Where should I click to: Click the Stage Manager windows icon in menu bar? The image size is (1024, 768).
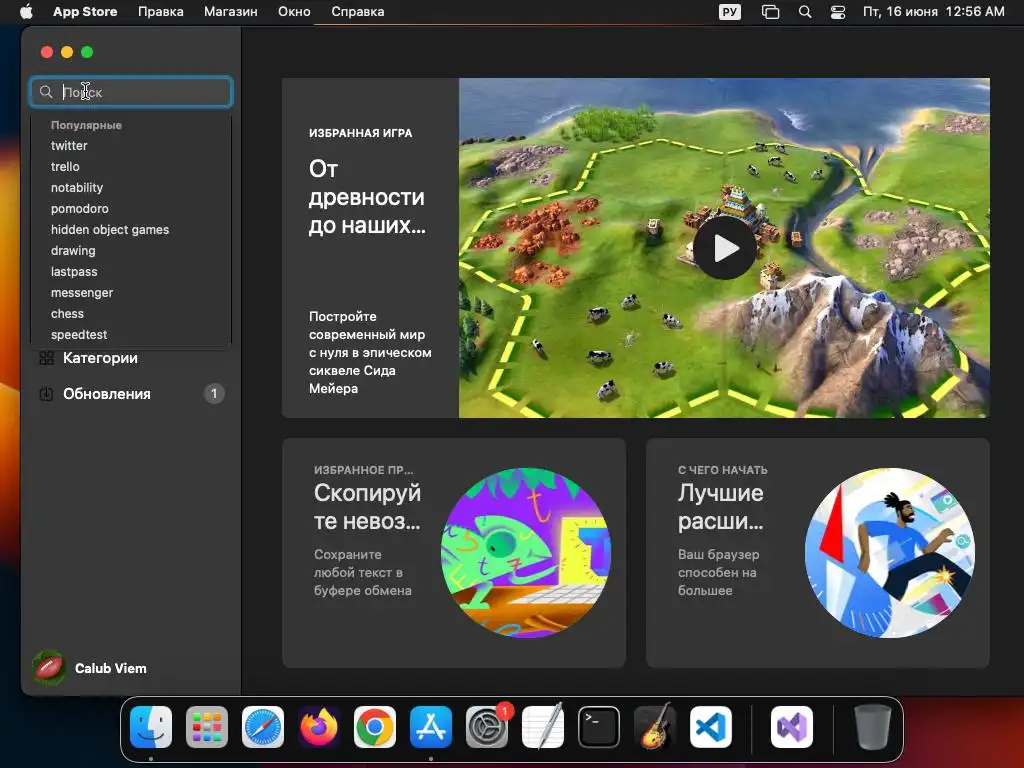point(771,12)
